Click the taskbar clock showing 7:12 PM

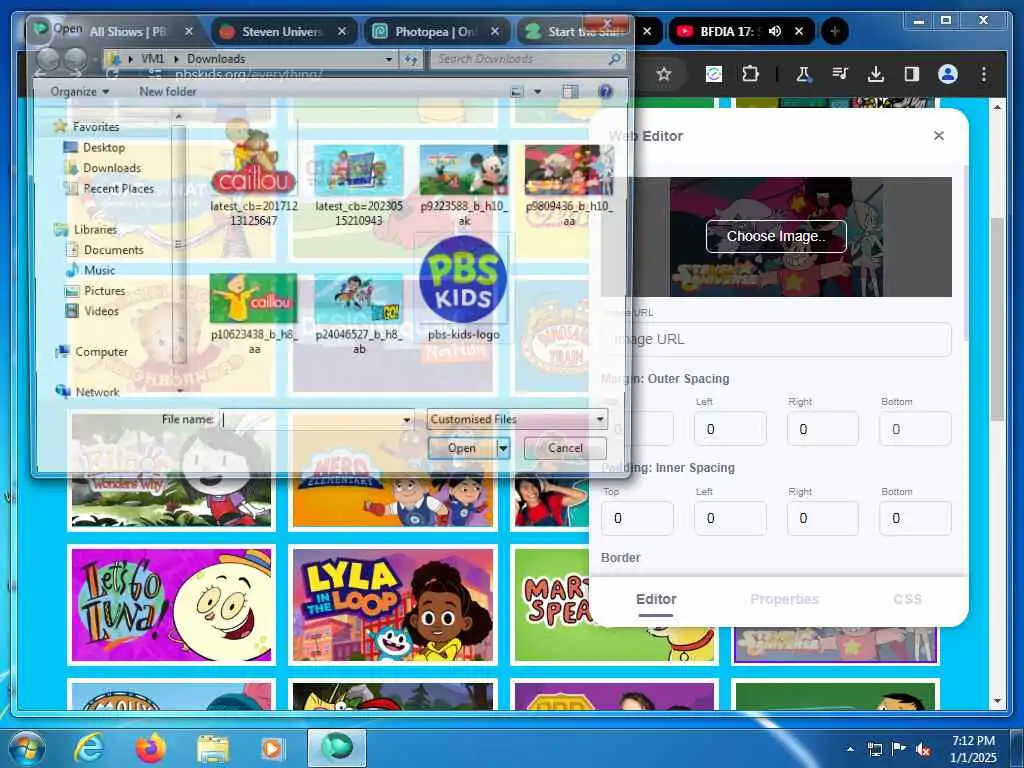(x=973, y=749)
